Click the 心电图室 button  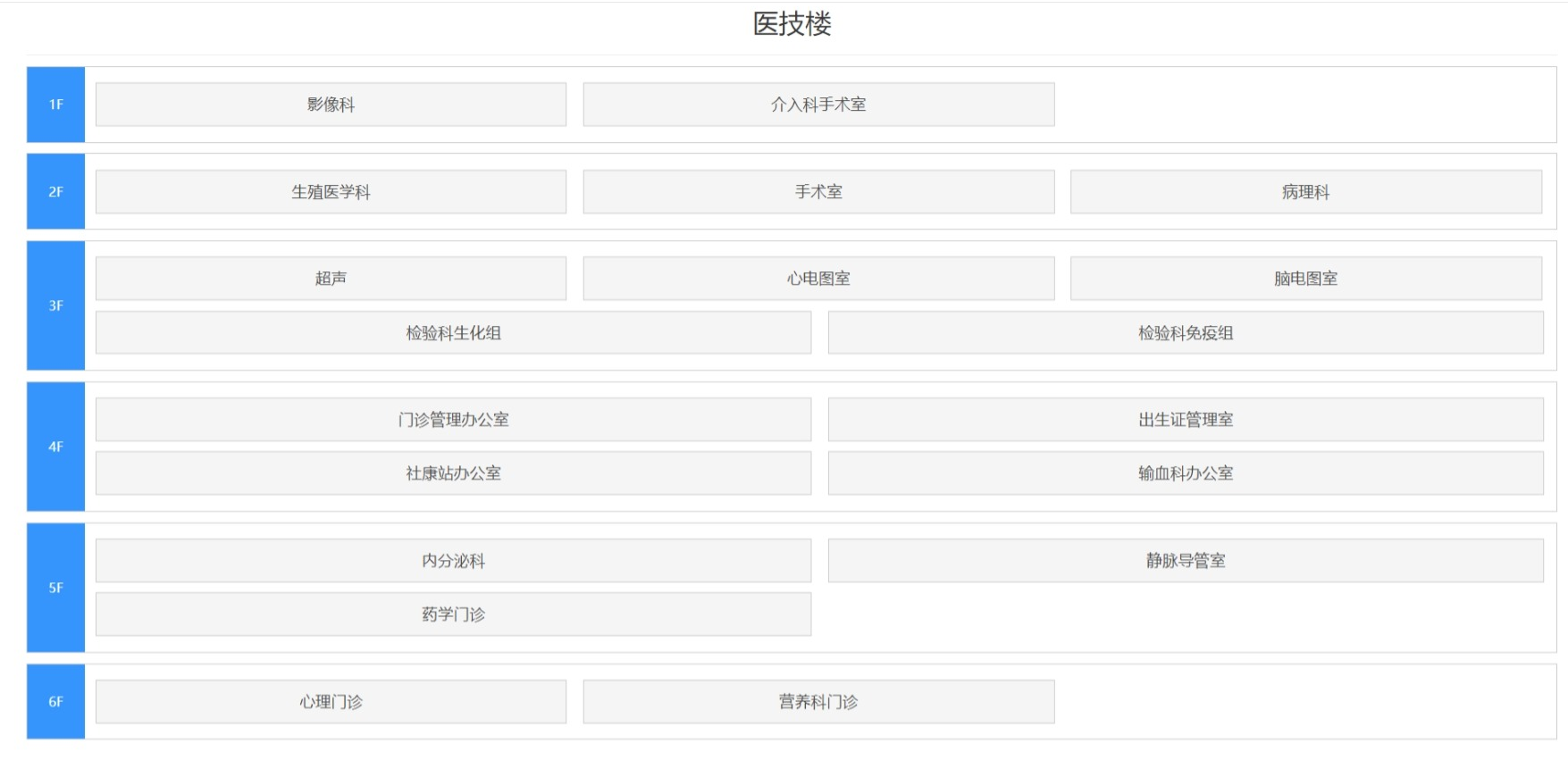(818, 279)
